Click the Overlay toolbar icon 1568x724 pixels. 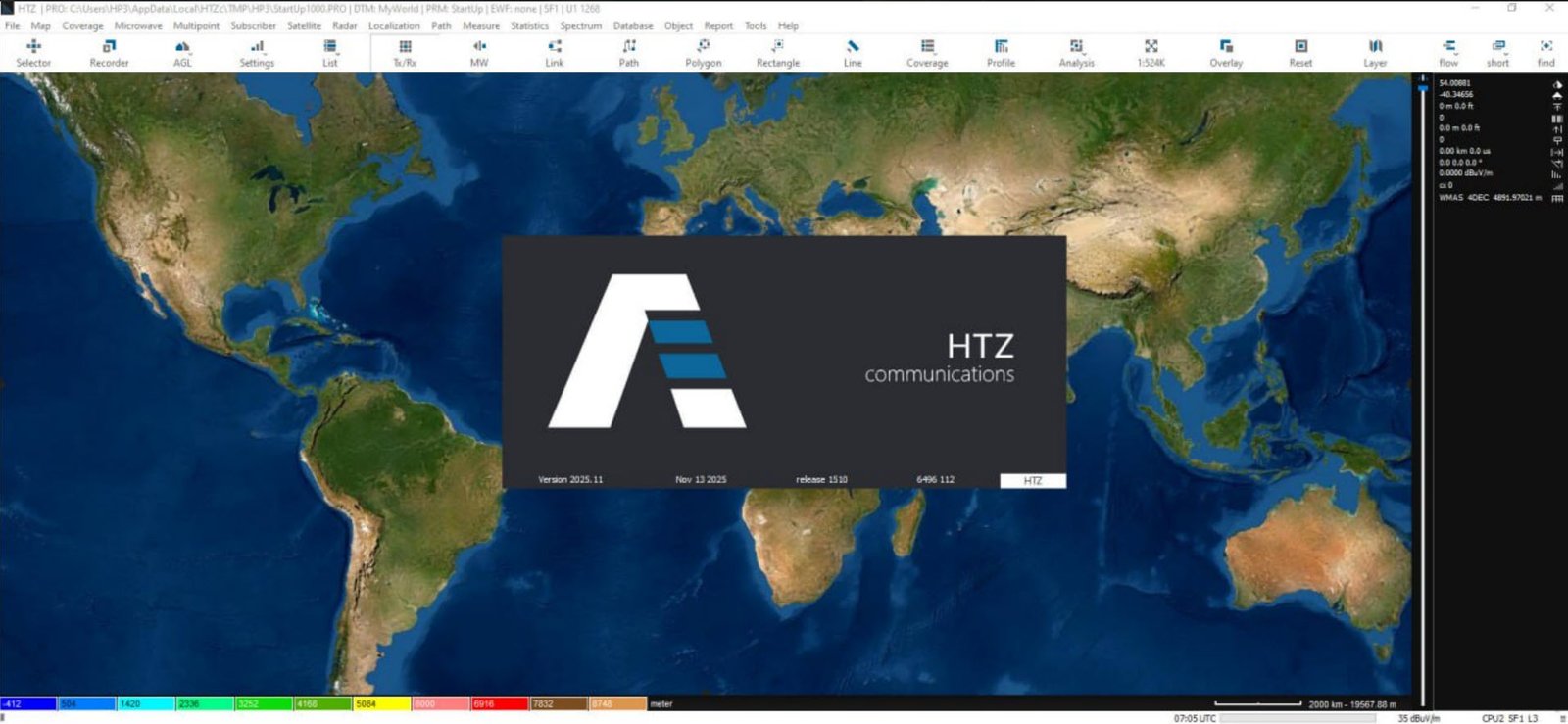click(1226, 53)
